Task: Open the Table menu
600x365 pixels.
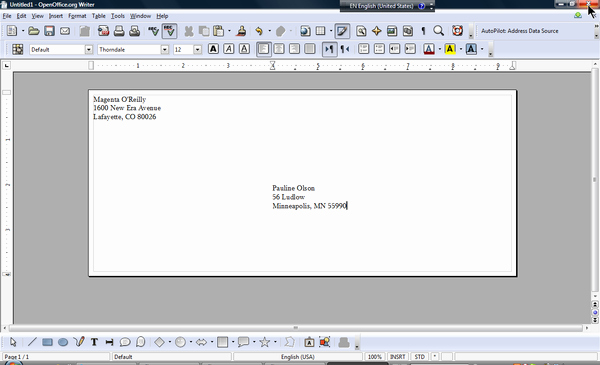Action: pyautogui.click(x=98, y=16)
